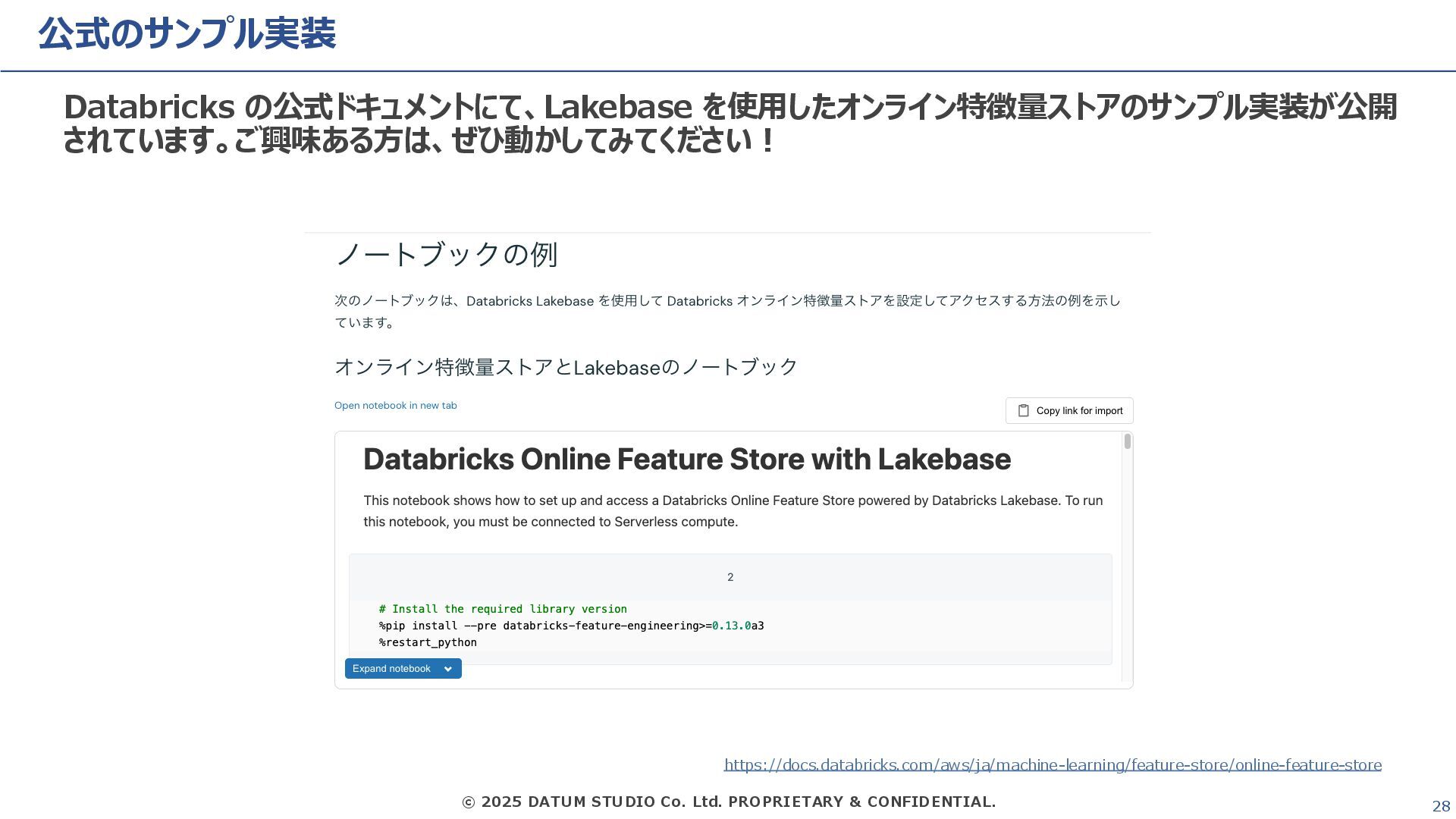The height and width of the screenshot is (819, 1456).
Task: Click the Databricks Online Feature Store with Lakebase title
Action: [686, 460]
